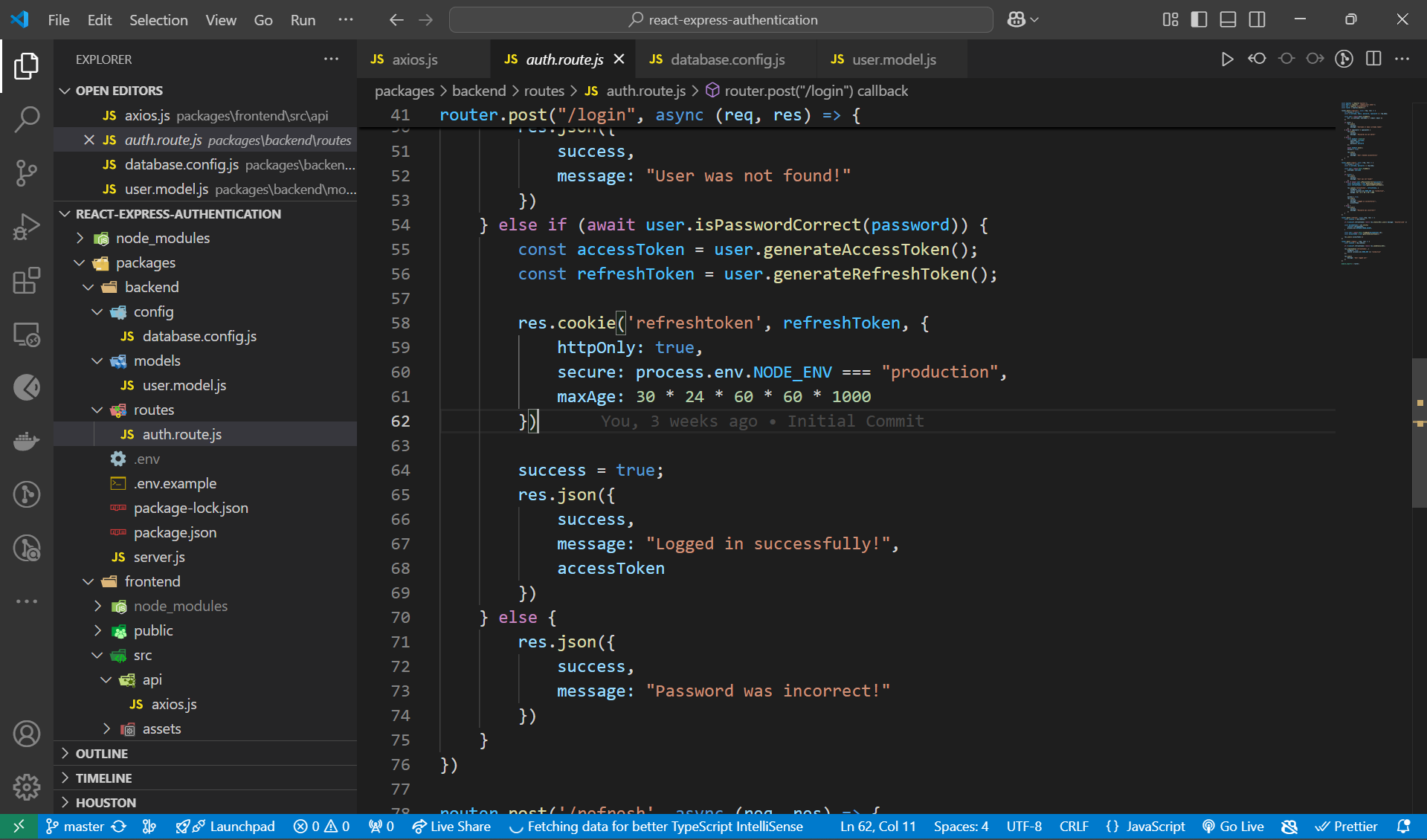
Task: Collapse the config folder
Action: point(205,311)
